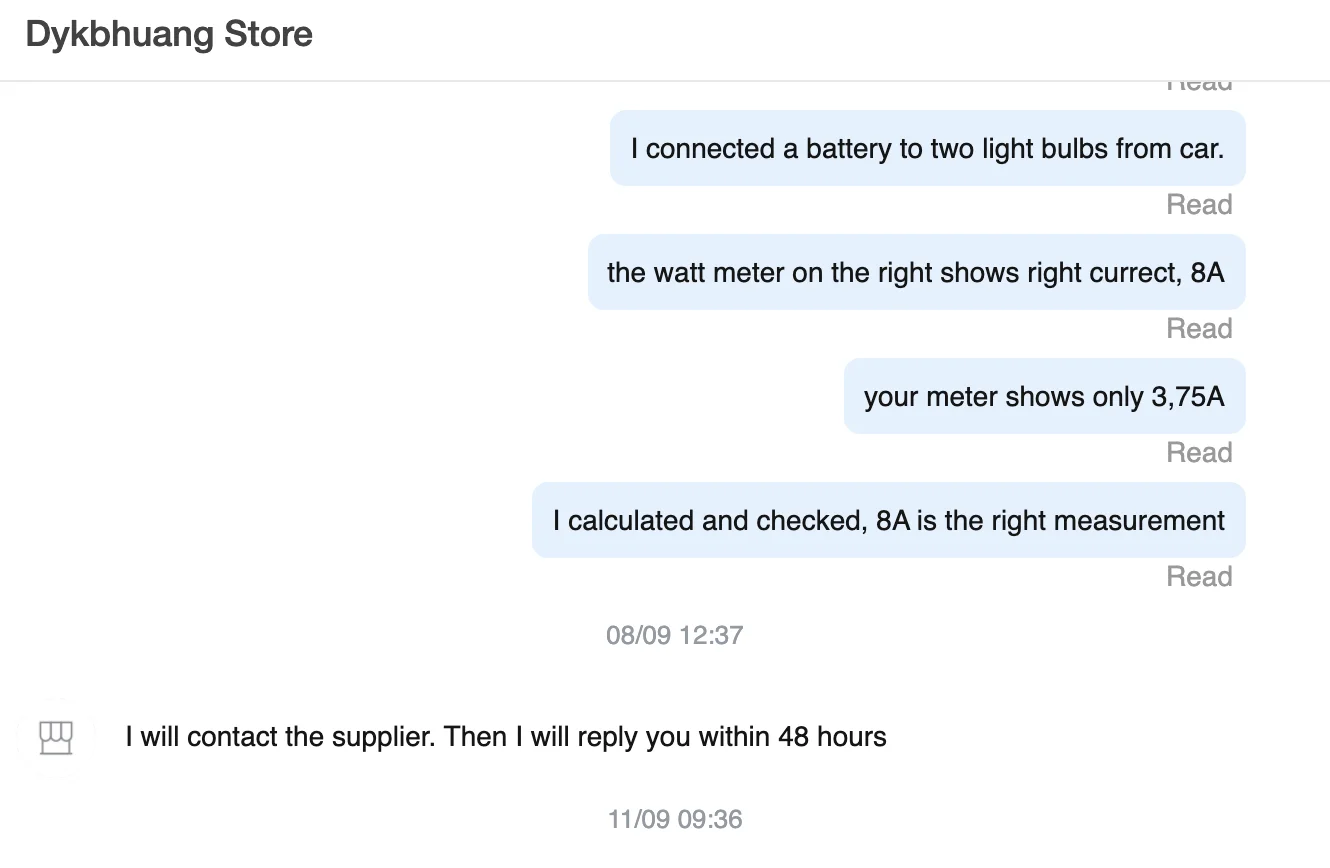The image size is (1330, 868).
Task: Click the 08/09 12:37 timestamp
Action: click(674, 635)
